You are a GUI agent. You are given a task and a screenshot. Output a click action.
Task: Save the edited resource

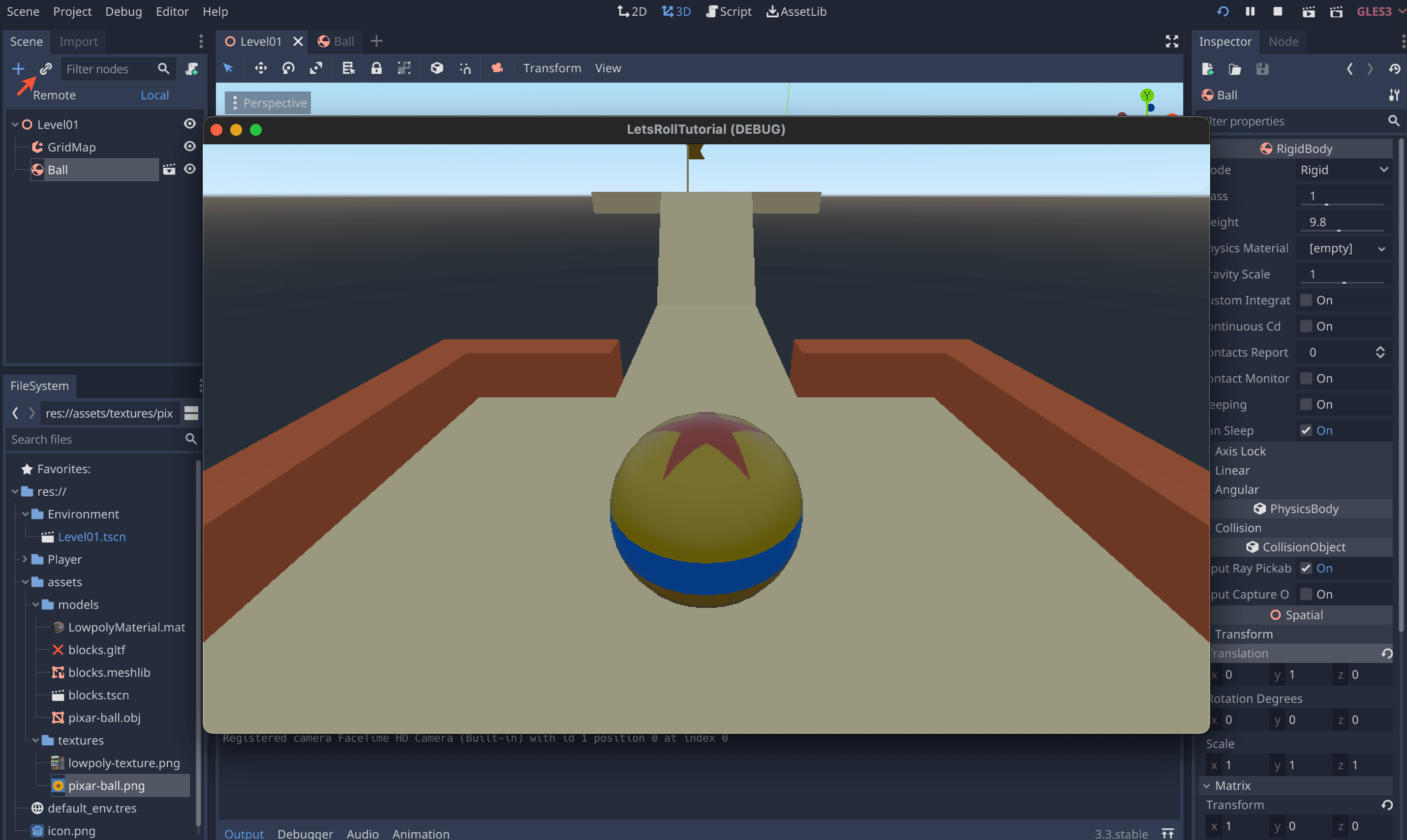1262,68
